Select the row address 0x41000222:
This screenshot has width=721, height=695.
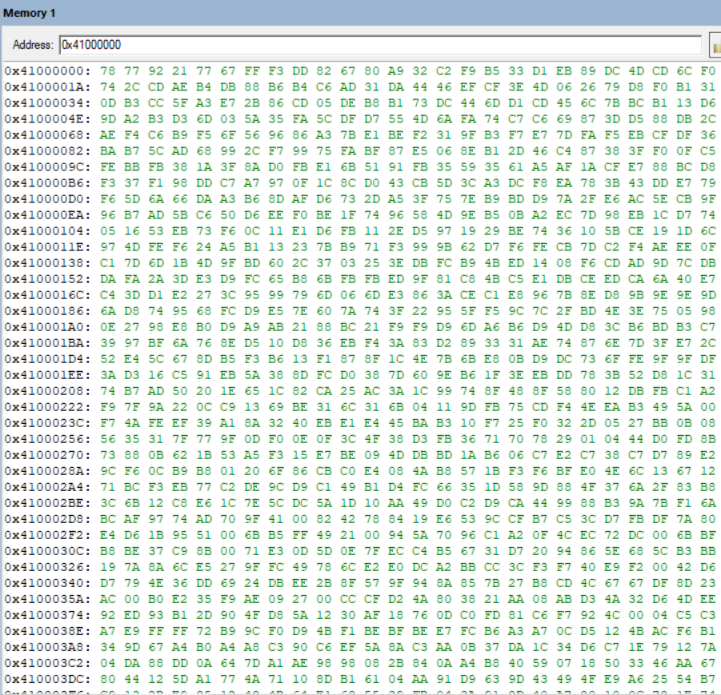point(48,407)
